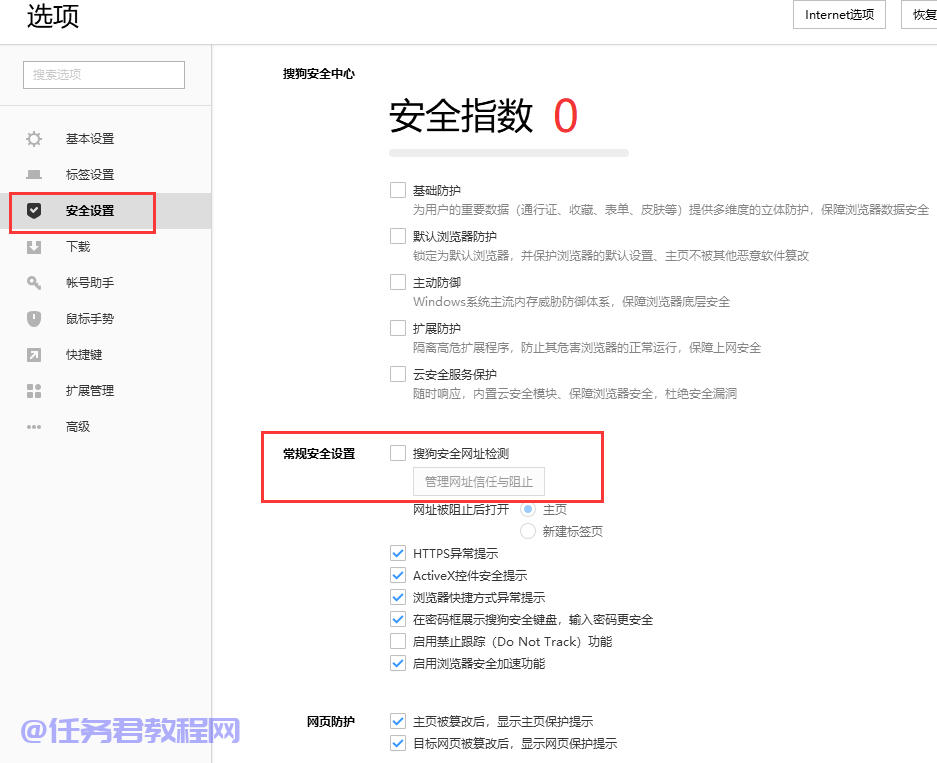Click the Internet选项 button
Viewport: 937px width, 763px height.
(839, 14)
